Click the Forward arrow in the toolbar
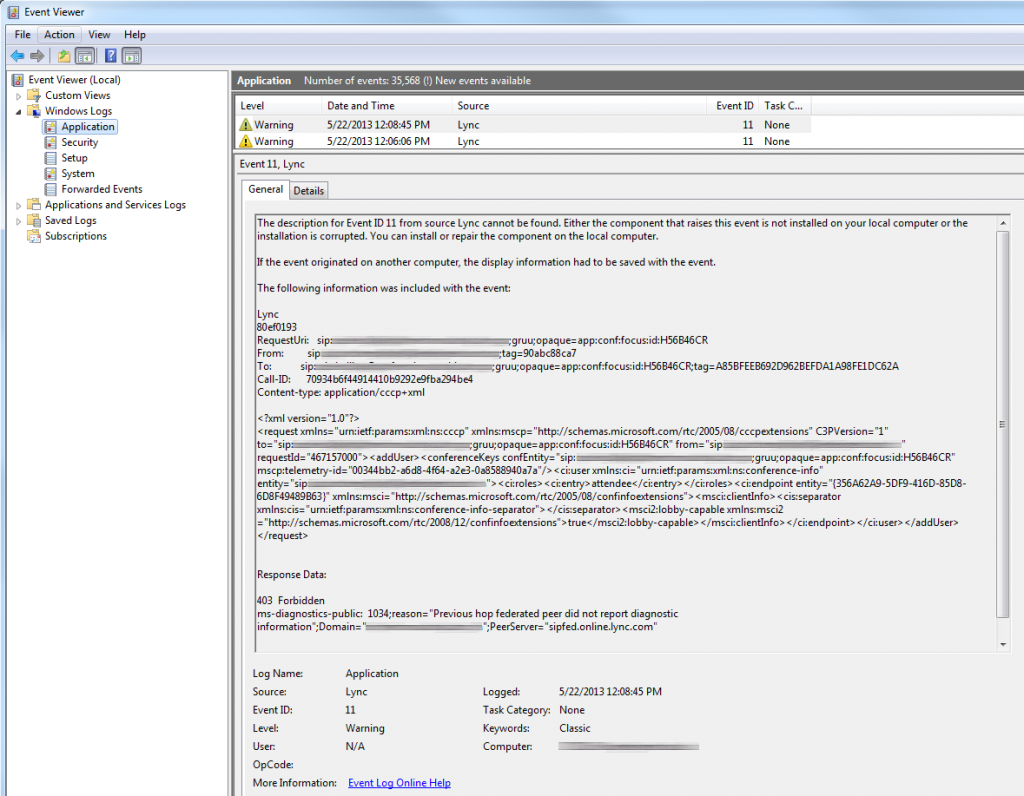1024x796 pixels. coord(37,56)
